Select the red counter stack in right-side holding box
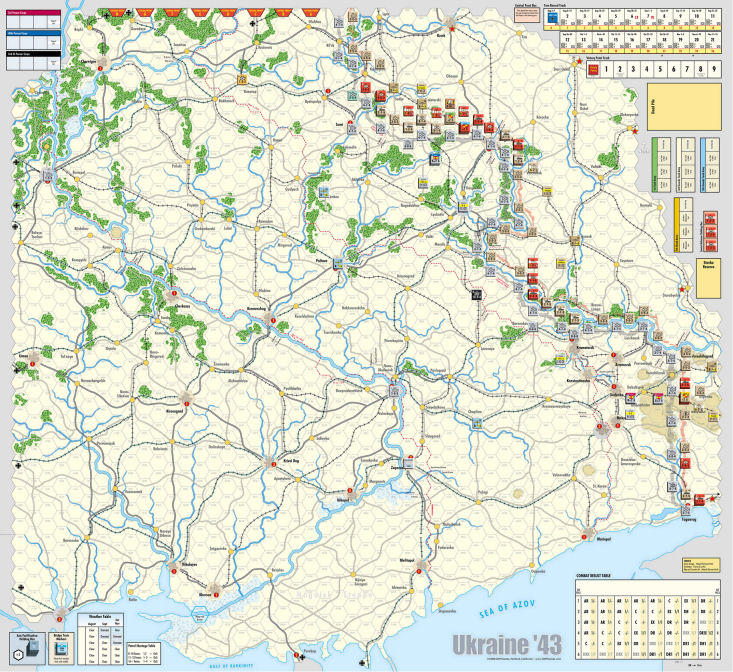Viewport: 733px width, 672px height. [710, 231]
